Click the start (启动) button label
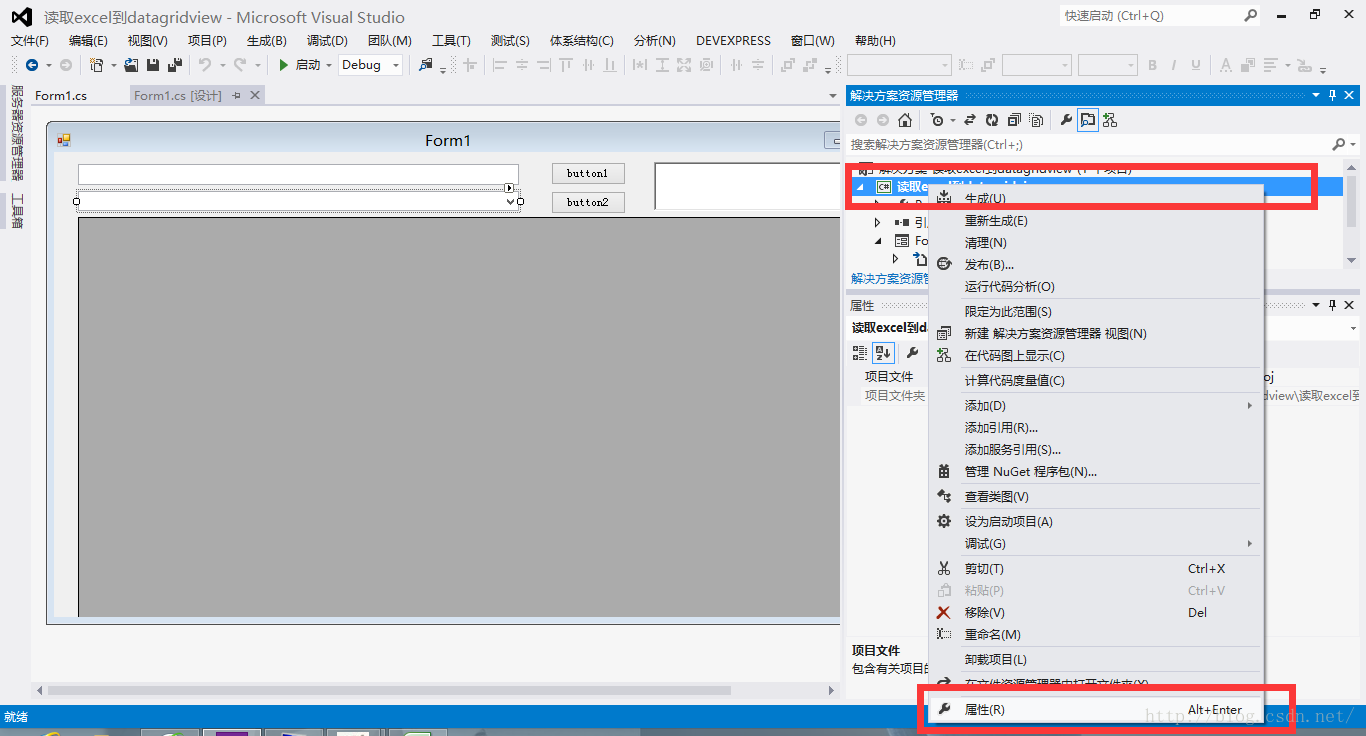The image size is (1366, 736). [x=308, y=65]
